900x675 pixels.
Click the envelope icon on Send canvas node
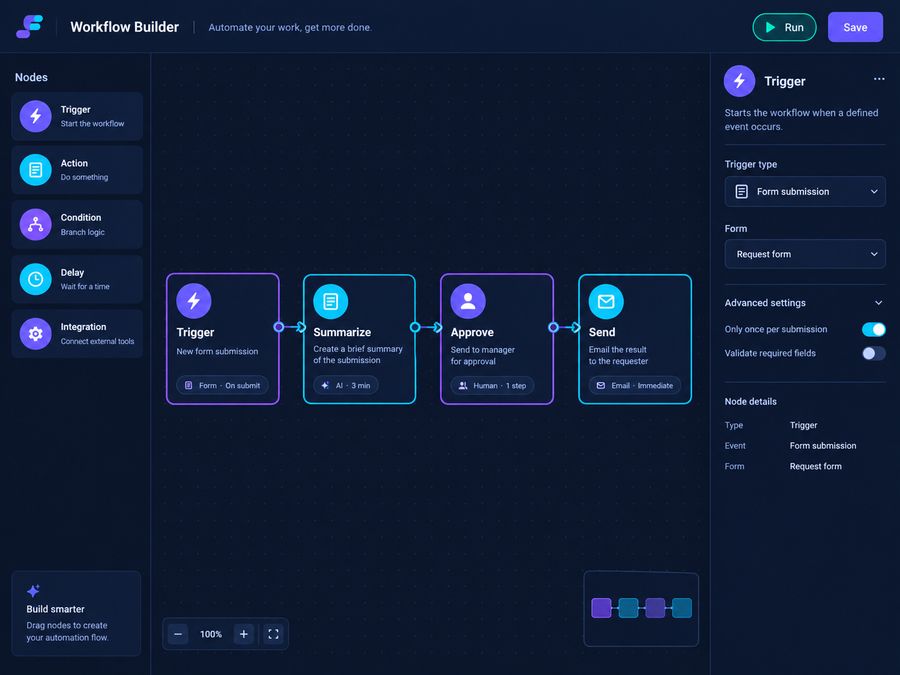tap(606, 301)
